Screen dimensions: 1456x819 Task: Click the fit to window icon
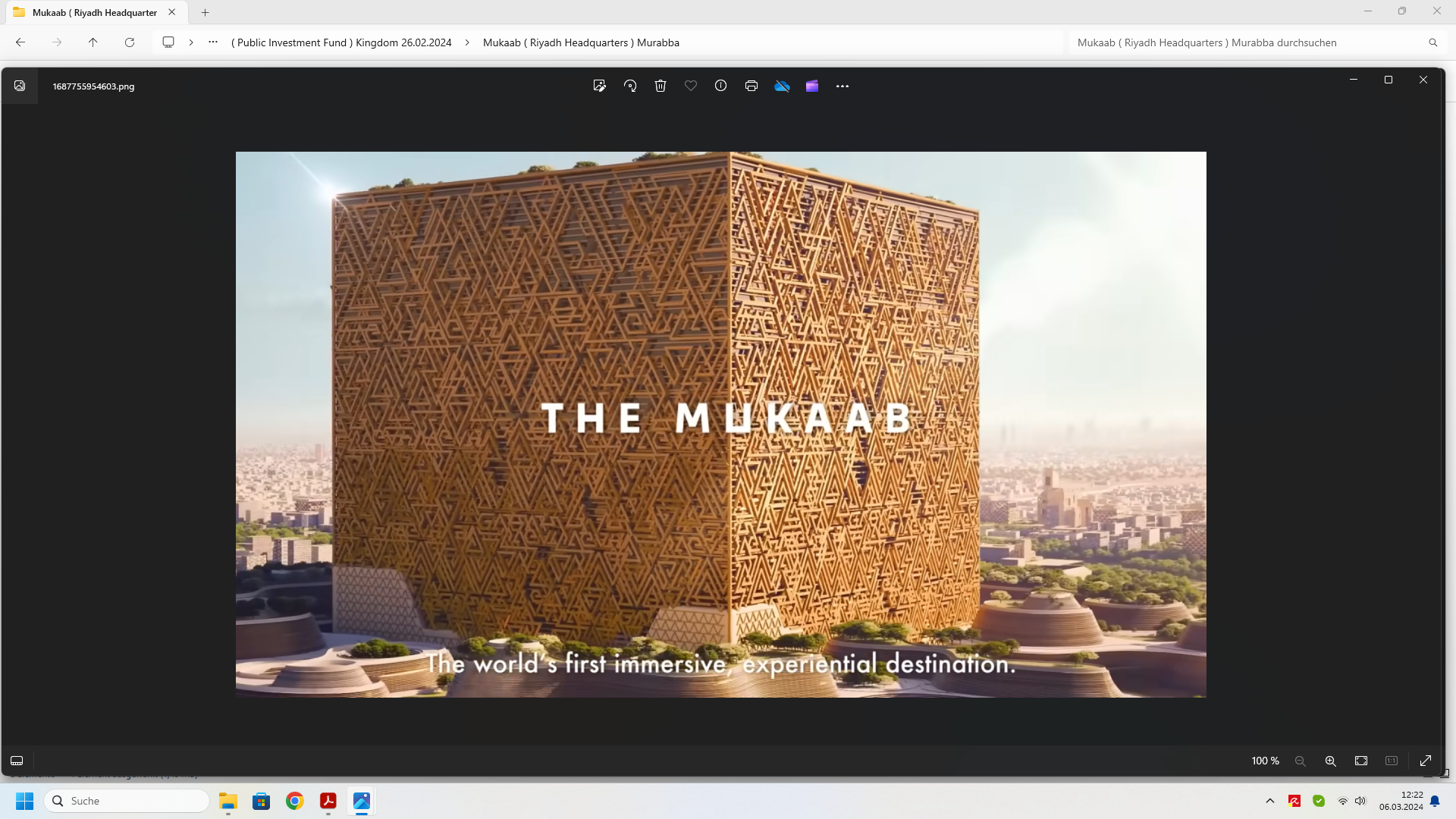point(1361,761)
